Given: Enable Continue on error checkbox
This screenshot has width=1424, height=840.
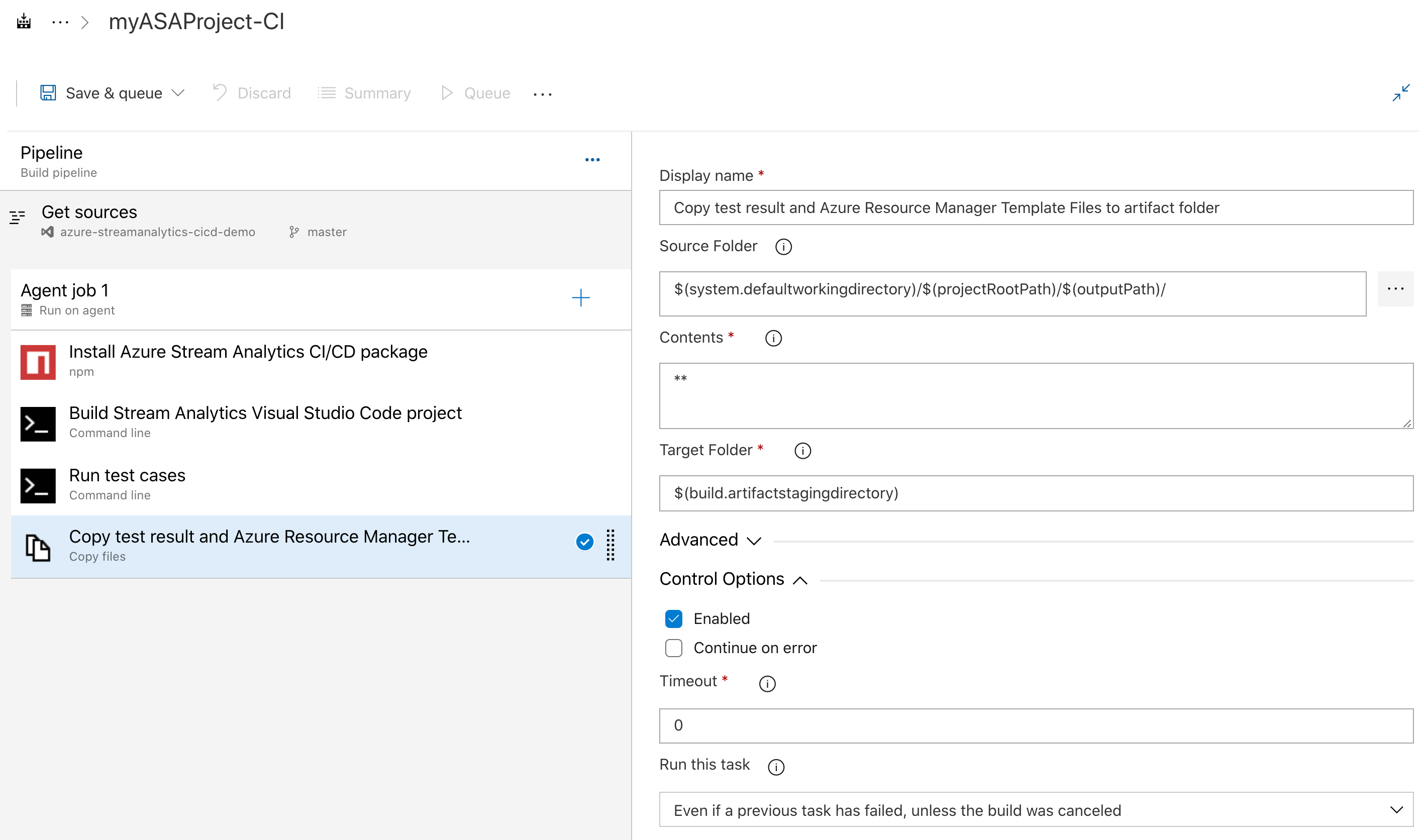Looking at the screenshot, I should click(675, 647).
